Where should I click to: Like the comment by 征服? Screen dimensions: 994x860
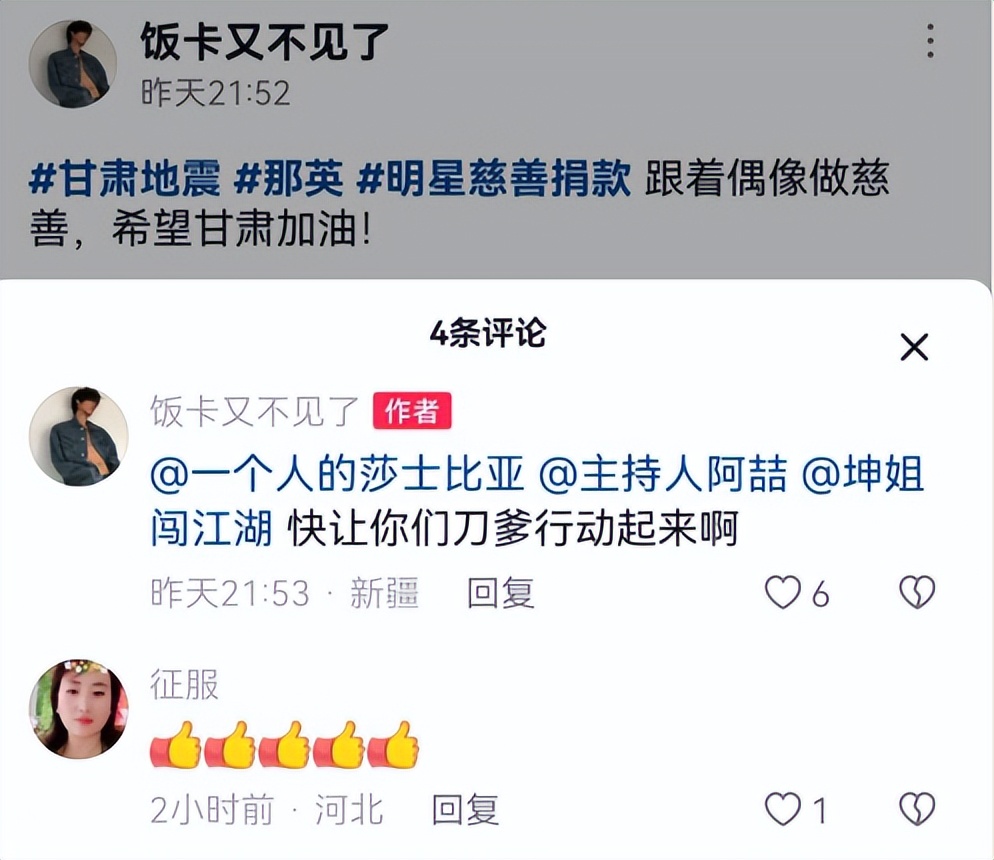tap(782, 809)
